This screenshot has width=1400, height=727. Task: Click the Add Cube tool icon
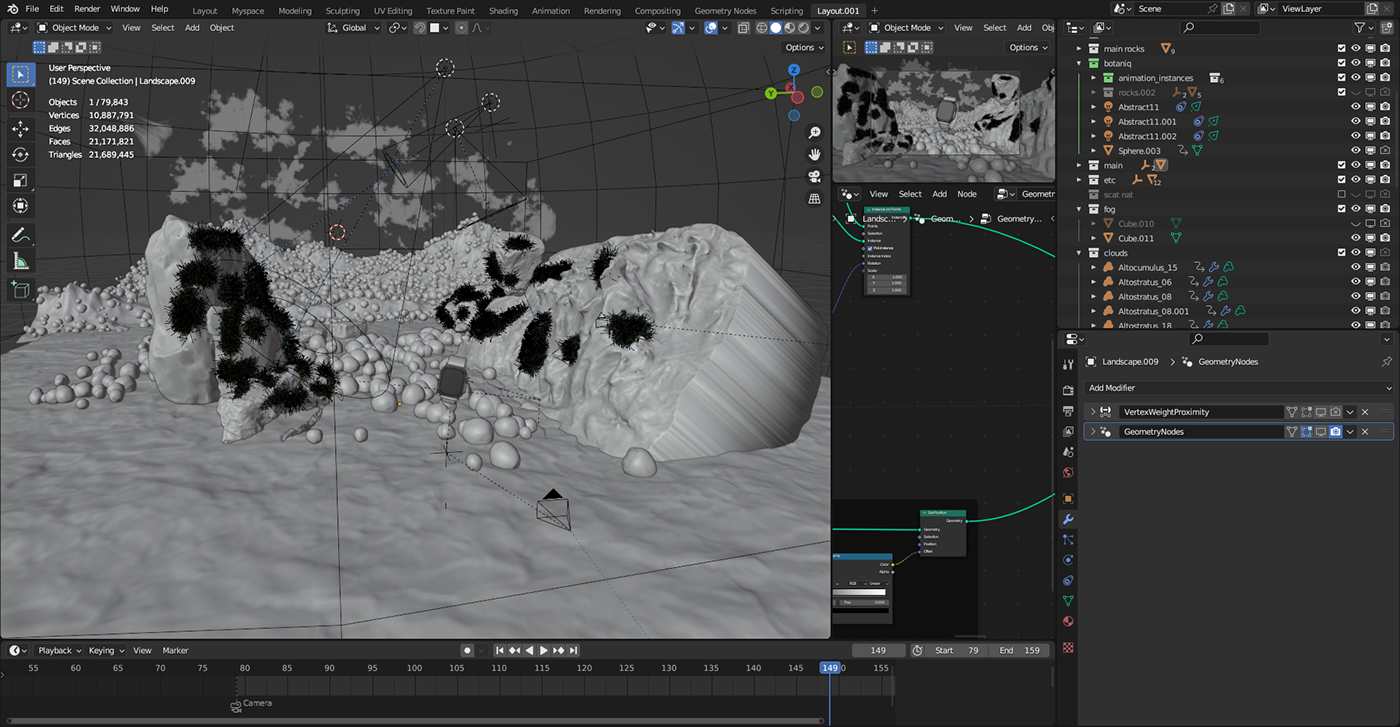click(20, 290)
